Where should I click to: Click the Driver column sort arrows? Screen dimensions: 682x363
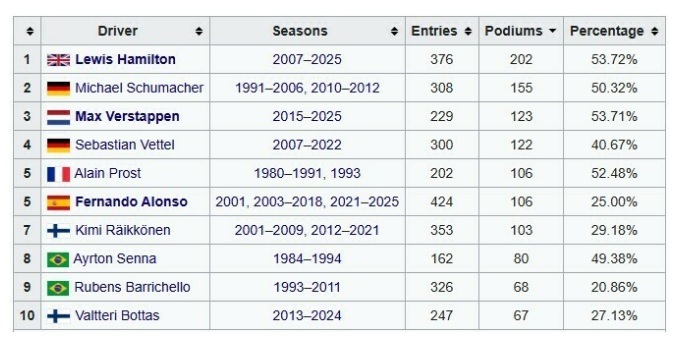tap(199, 31)
